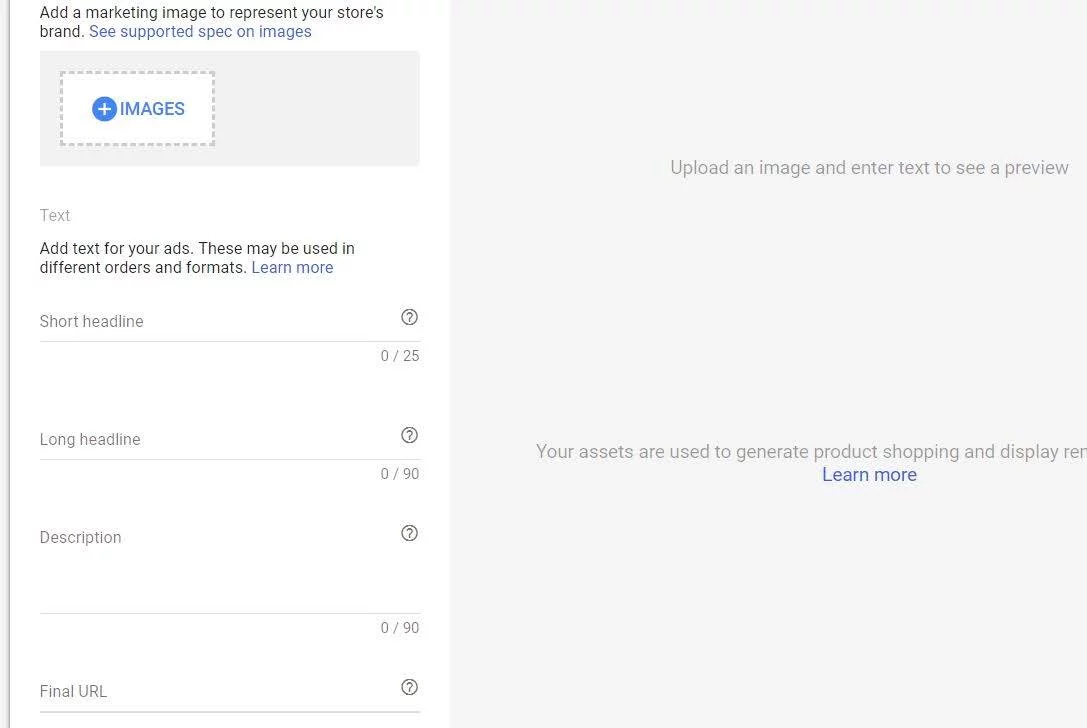Click the Description 0 / 90 character counter
The width and height of the screenshot is (1087, 728).
[x=399, y=628]
